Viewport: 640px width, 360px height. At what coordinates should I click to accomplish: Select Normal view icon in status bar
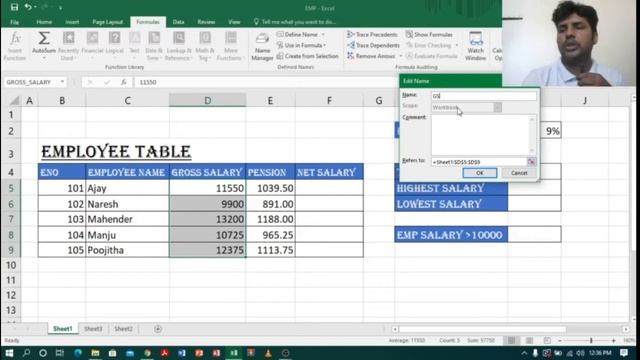click(511, 340)
